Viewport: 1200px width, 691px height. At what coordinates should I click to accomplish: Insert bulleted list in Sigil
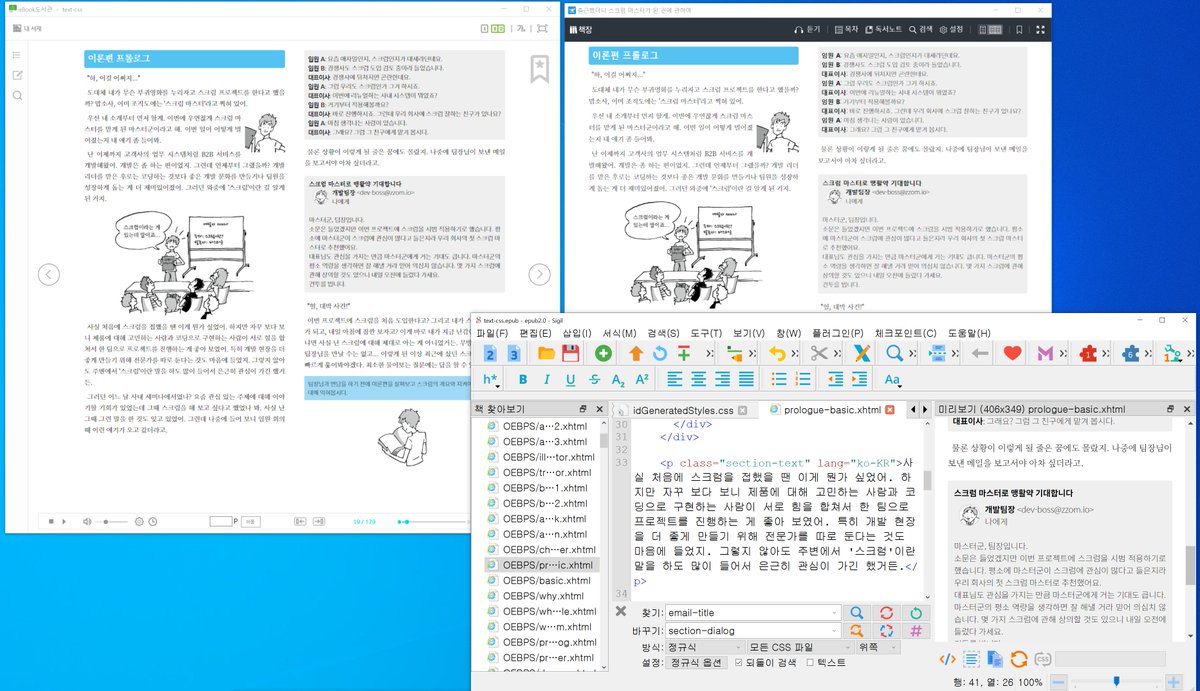point(781,379)
